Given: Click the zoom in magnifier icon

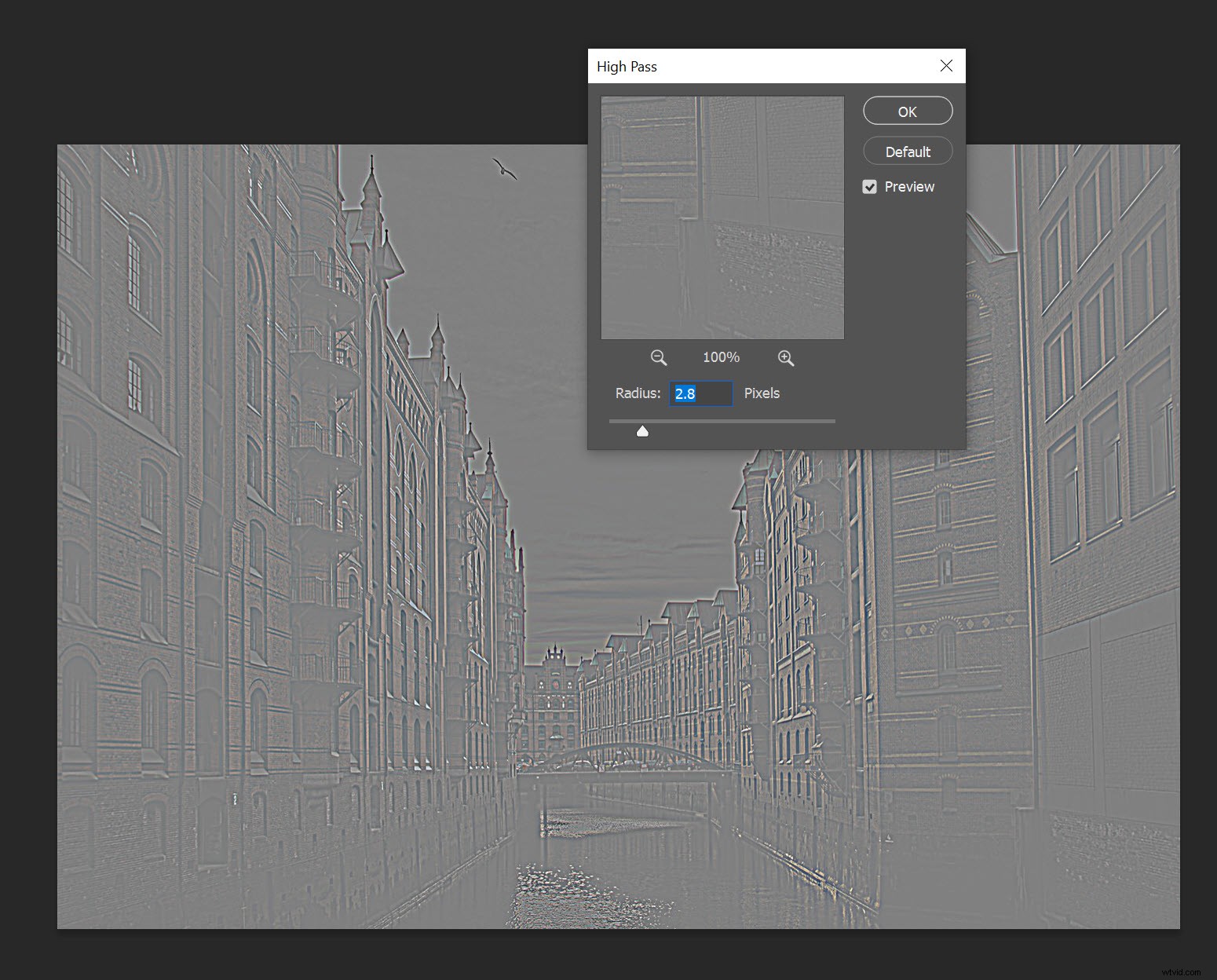Looking at the screenshot, I should click(785, 358).
